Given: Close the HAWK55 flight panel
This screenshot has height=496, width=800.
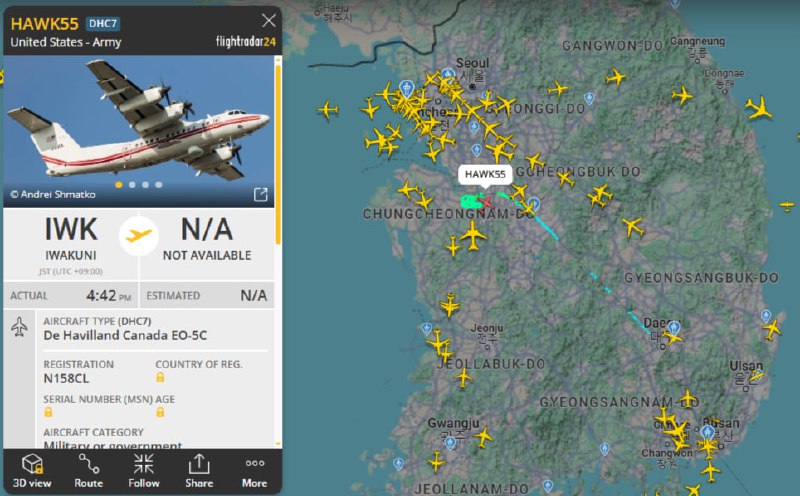Looking at the screenshot, I should click(x=269, y=20).
